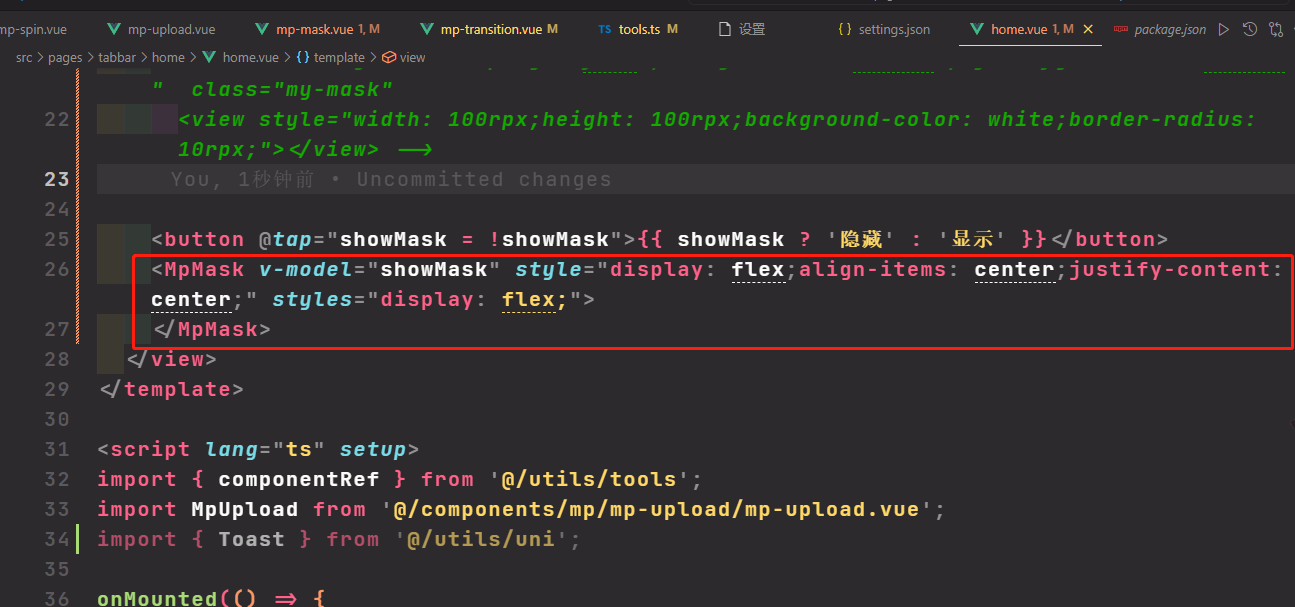
Task: Click line number 26 in the gutter
Action: coord(57,269)
